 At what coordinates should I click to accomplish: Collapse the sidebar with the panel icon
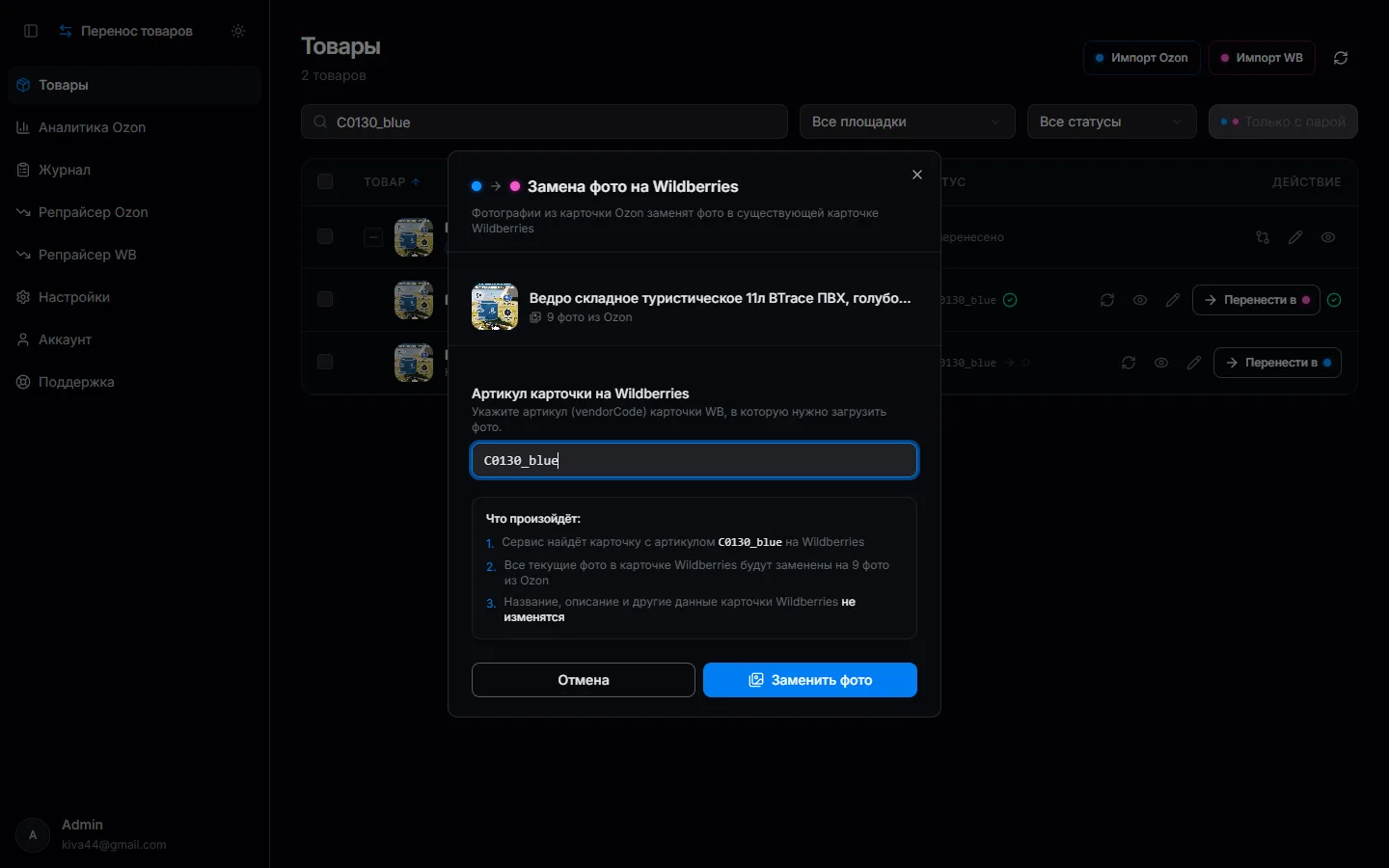pos(31,31)
